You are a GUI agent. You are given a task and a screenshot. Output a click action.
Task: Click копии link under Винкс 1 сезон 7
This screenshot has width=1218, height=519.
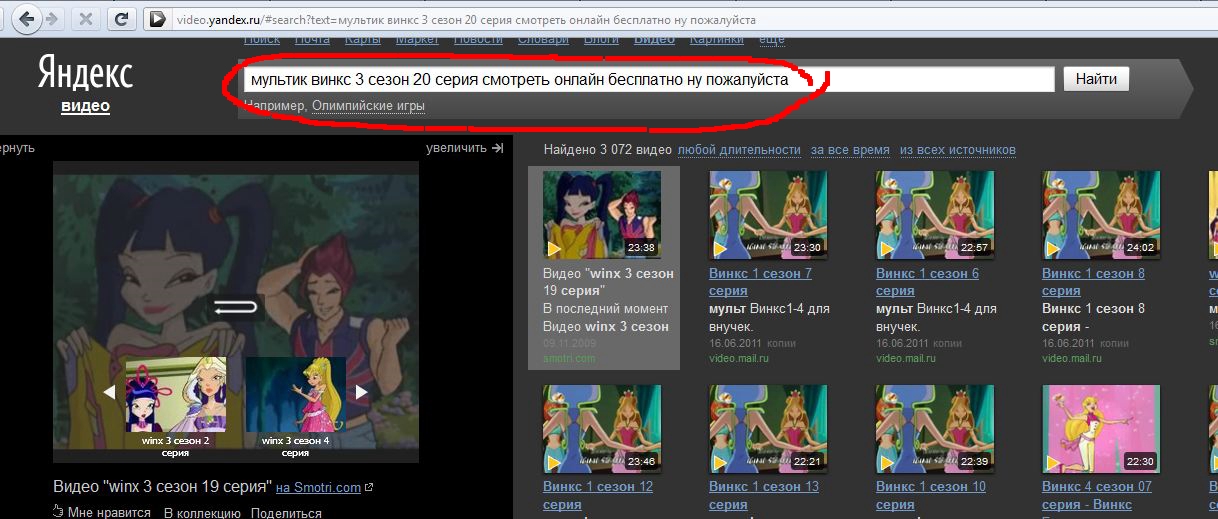(783, 343)
